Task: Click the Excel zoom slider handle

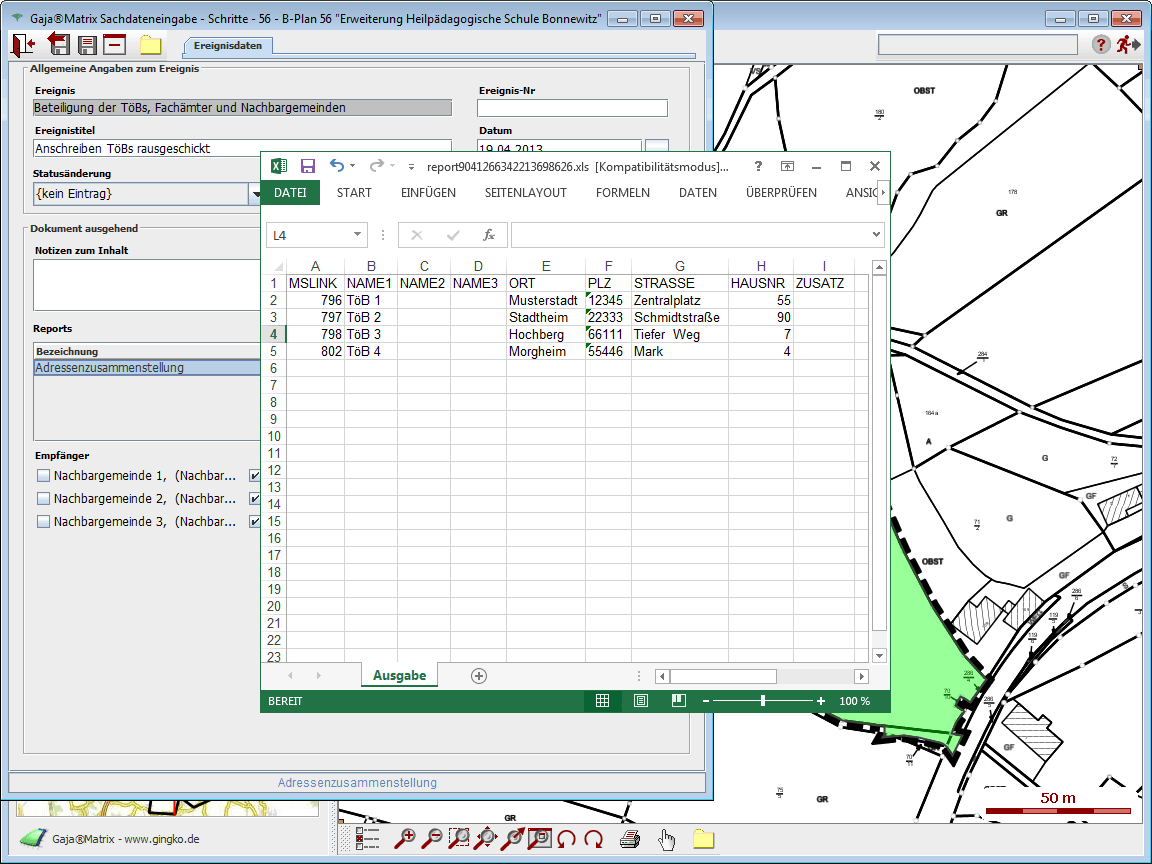Action: [x=763, y=701]
